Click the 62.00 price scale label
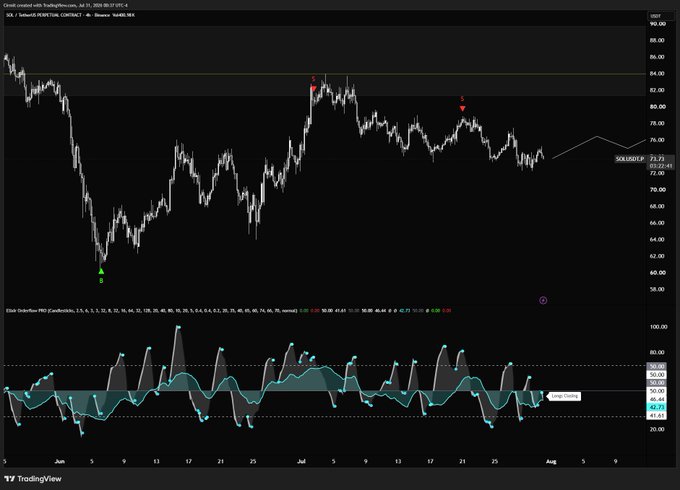680x490 pixels. (657, 256)
